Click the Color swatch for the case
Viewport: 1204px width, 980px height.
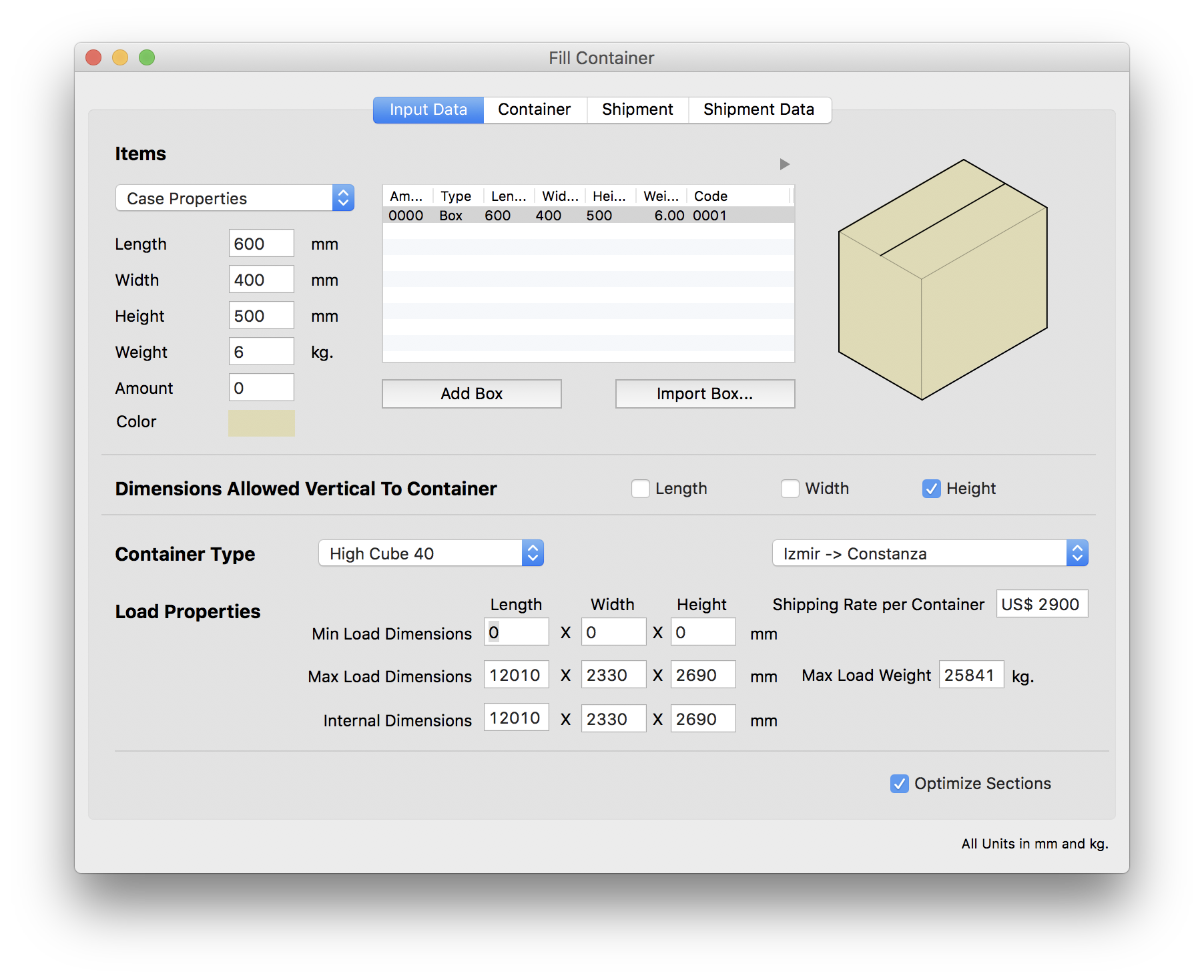(x=262, y=423)
